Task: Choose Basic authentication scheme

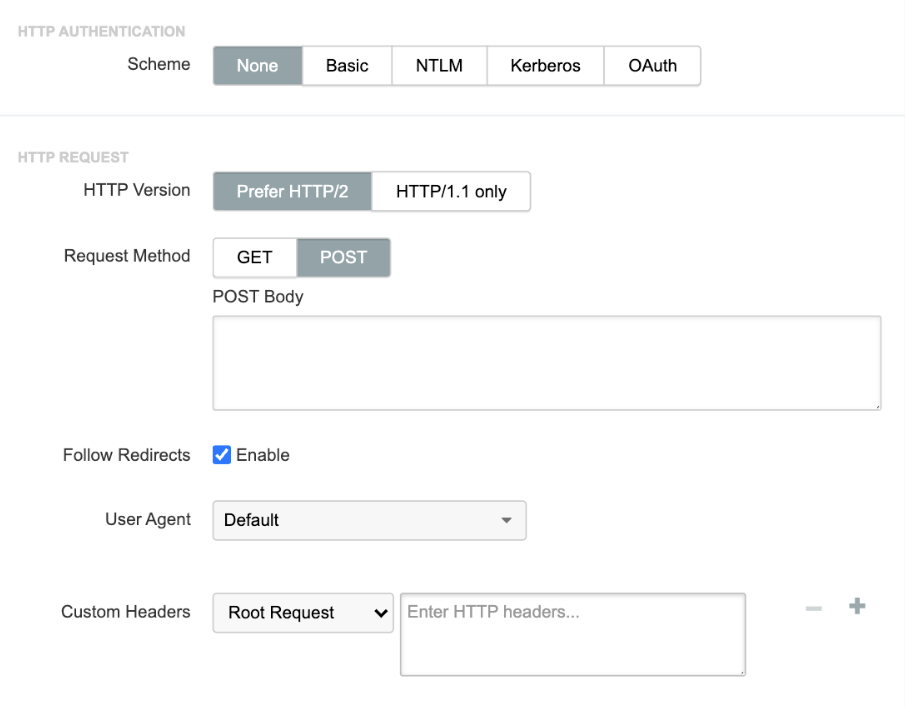Action: click(347, 66)
